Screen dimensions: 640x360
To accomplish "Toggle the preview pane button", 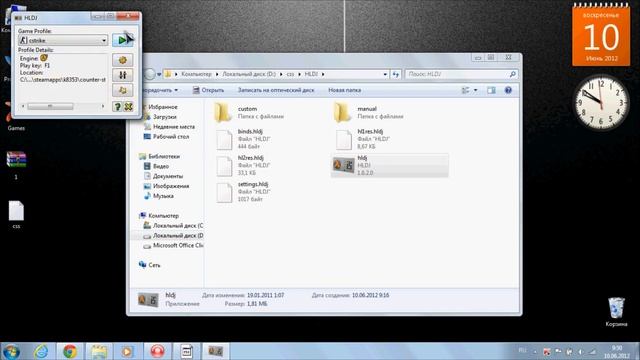I will [491, 90].
